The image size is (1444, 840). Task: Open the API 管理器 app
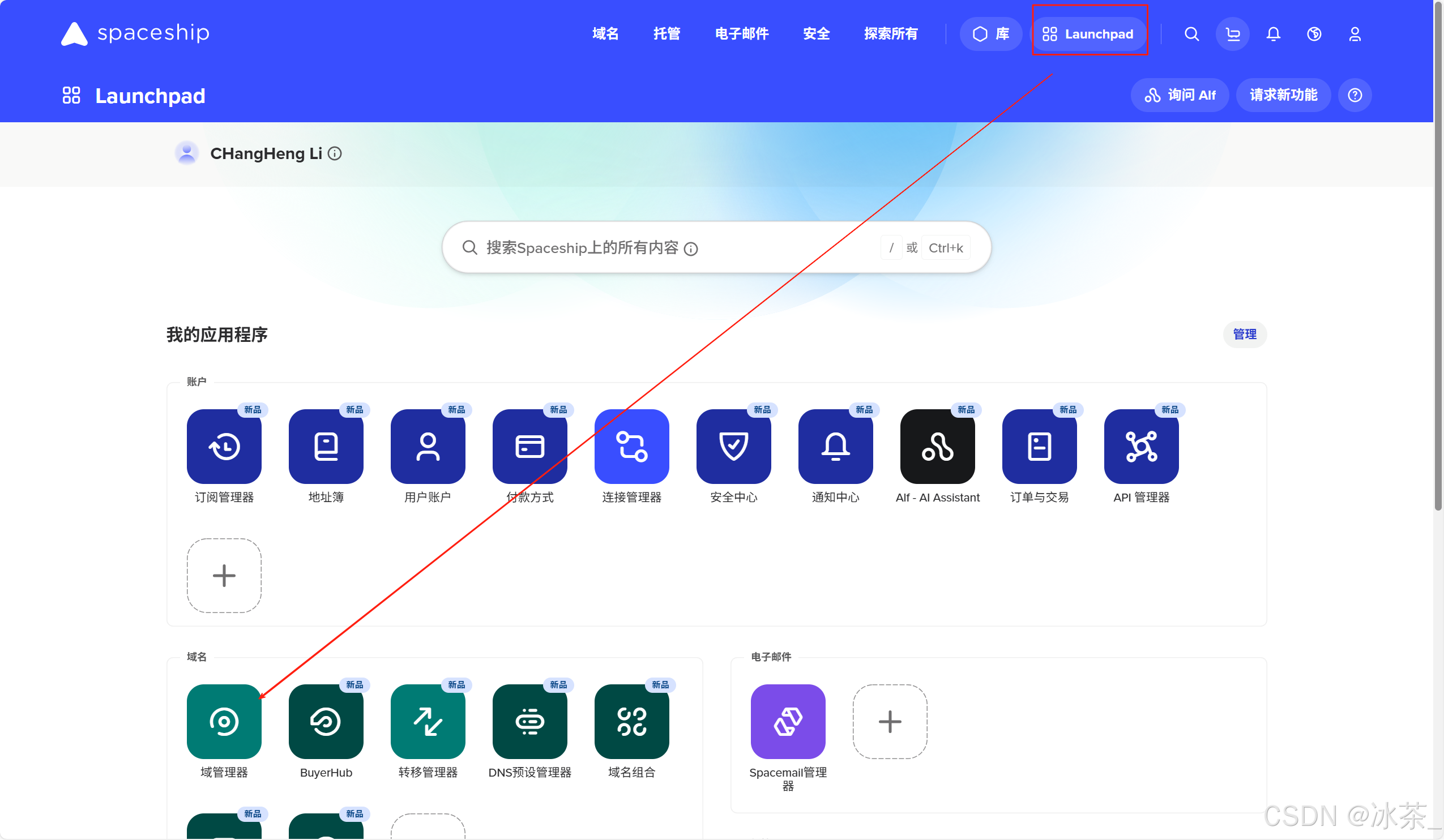click(x=1140, y=446)
